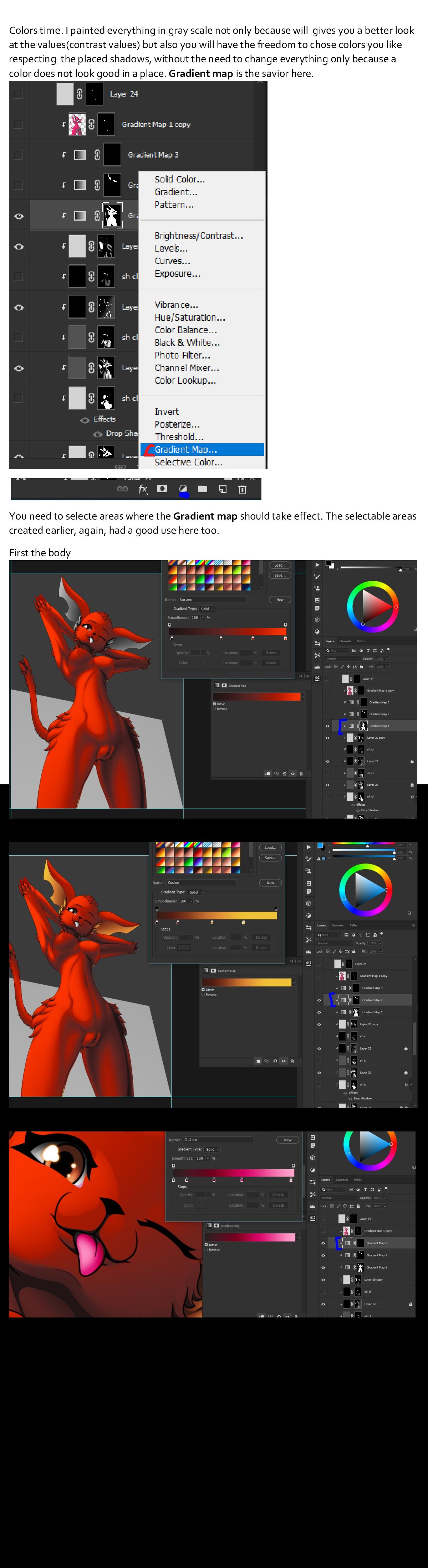
Task: Toggle Reverse checkbox in red gradient Properties
Action: coord(214,708)
